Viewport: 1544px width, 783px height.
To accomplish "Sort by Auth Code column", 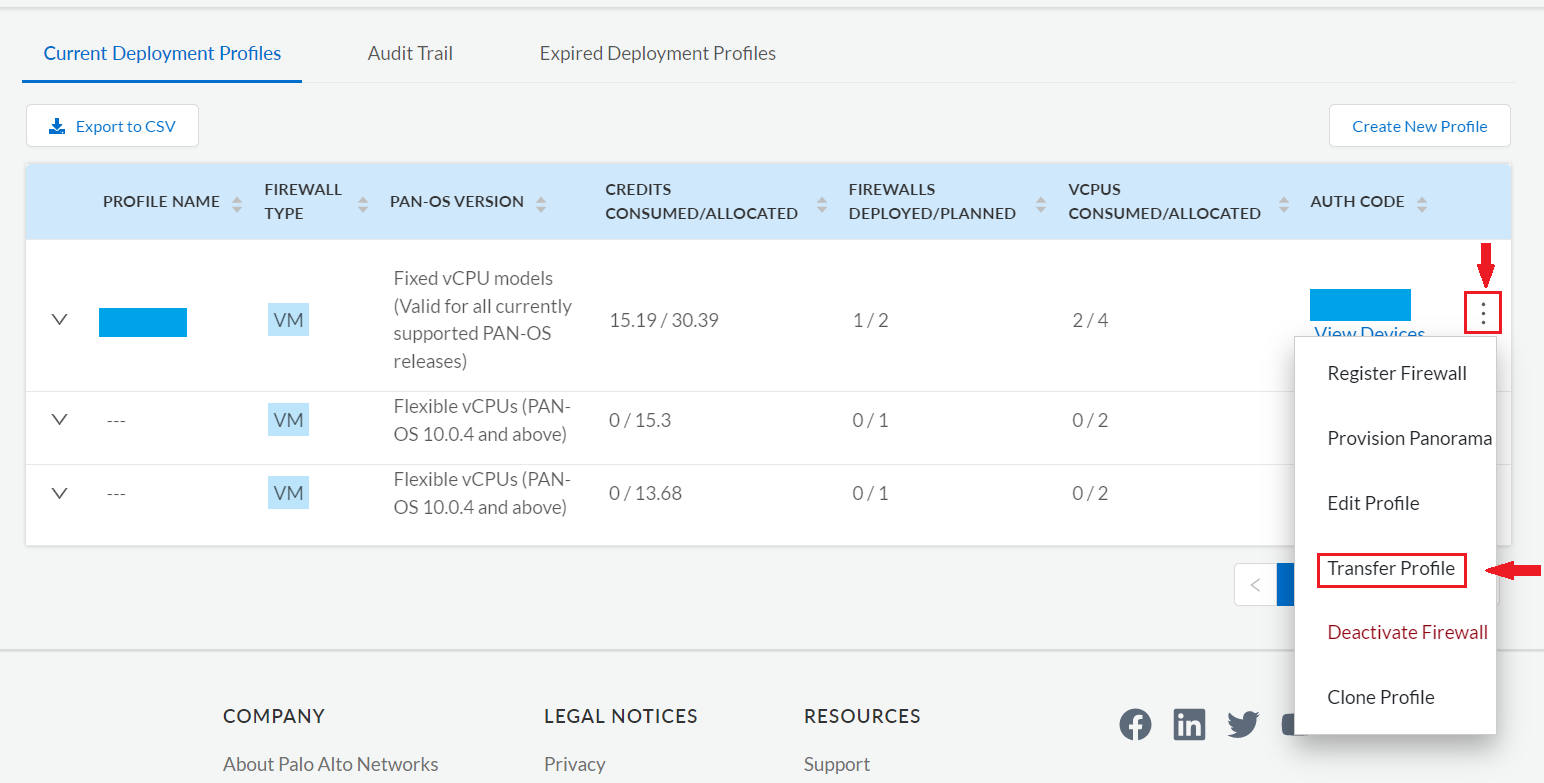I will (x=1422, y=203).
